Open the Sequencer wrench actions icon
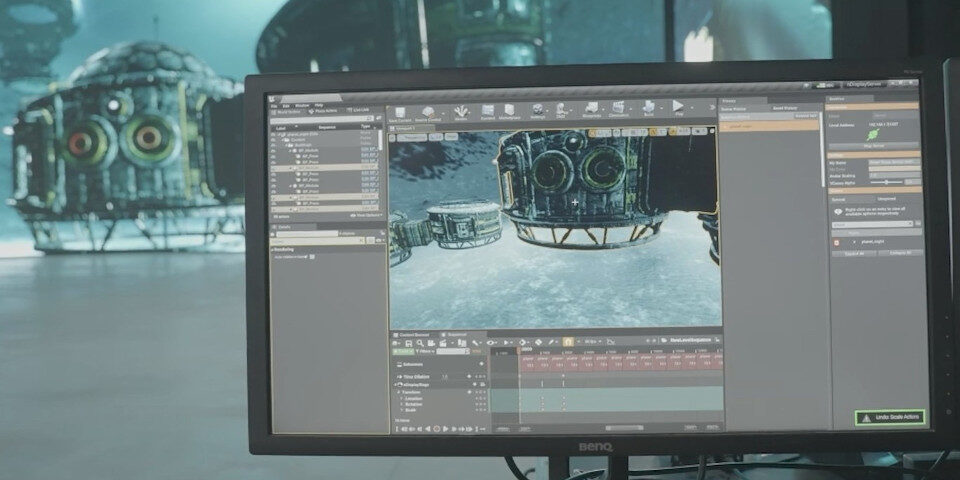Screen dimensions: 960x480 [475, 343]
